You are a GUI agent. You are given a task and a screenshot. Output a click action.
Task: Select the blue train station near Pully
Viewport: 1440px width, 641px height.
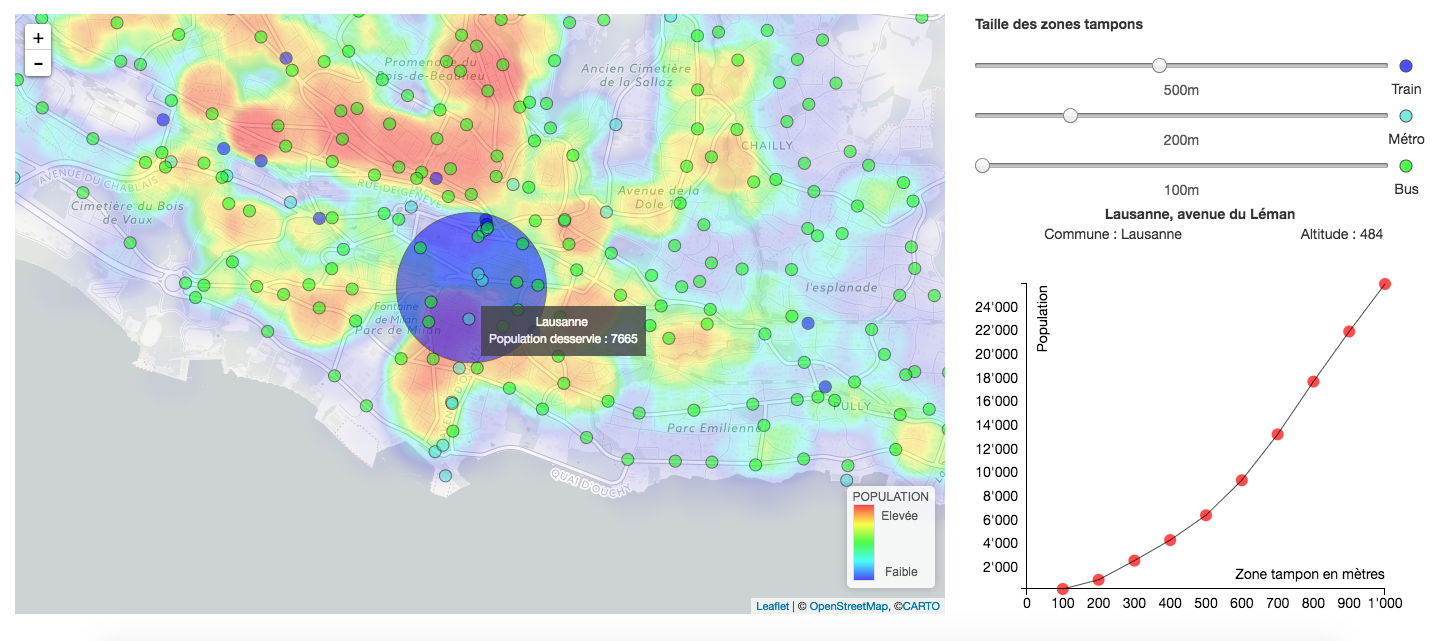[x=825, y=386]
